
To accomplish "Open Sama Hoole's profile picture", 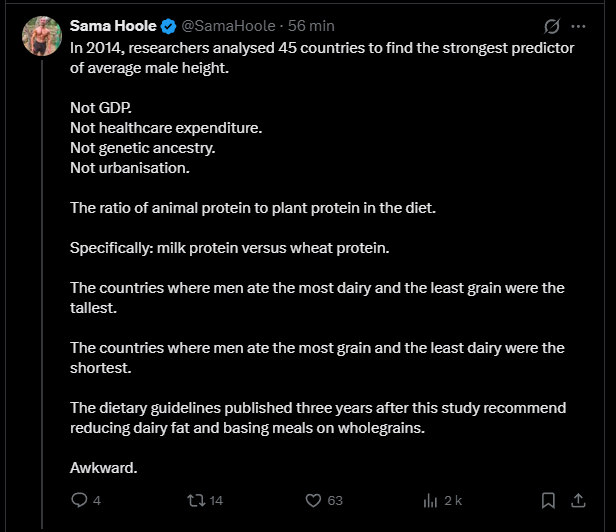I will tap(42, 36).
